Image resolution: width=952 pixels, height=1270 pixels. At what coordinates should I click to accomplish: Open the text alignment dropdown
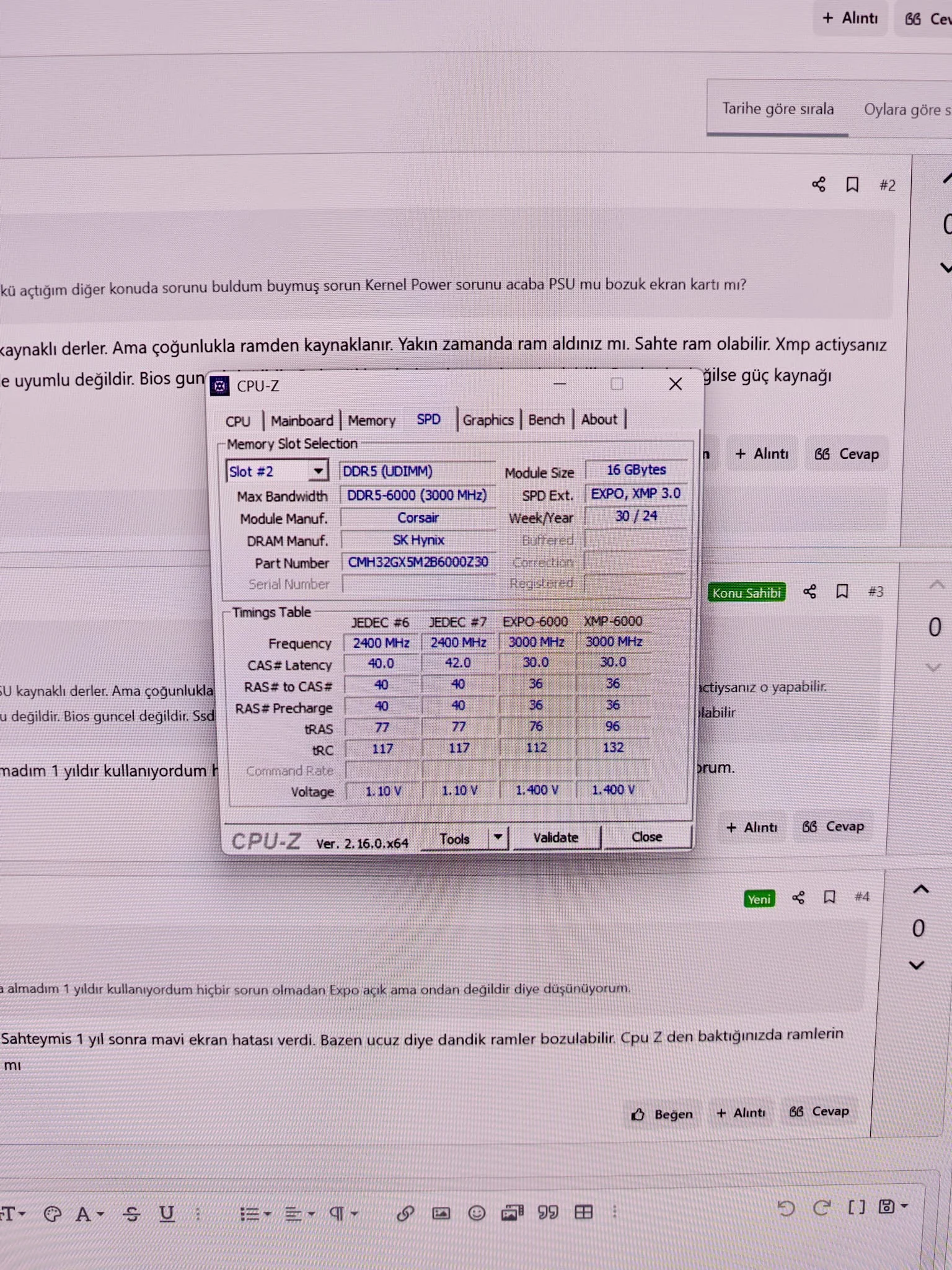[x=300, y=1214]
